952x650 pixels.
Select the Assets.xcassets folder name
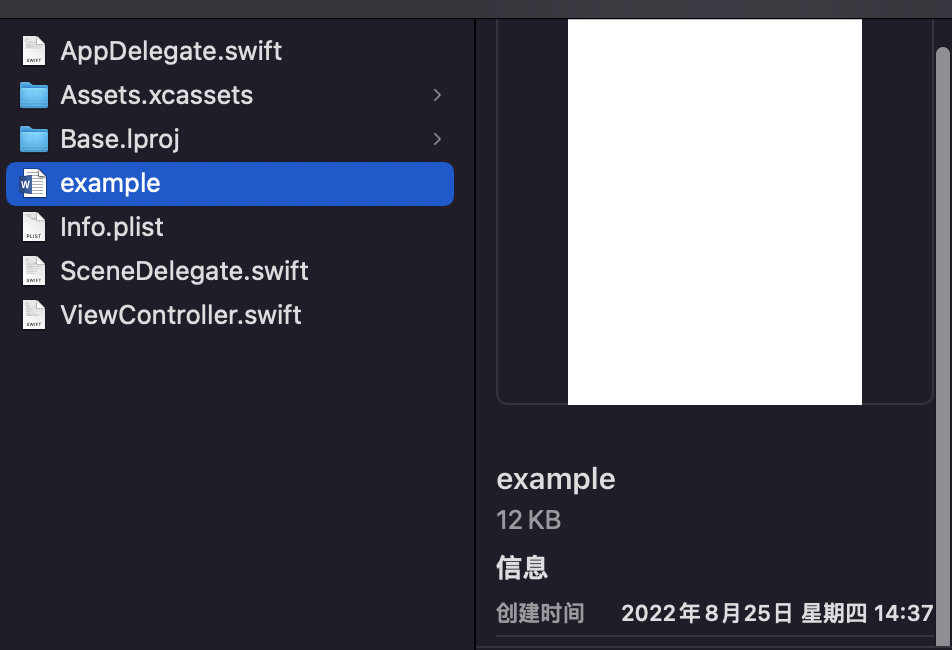tap(157, 95)
